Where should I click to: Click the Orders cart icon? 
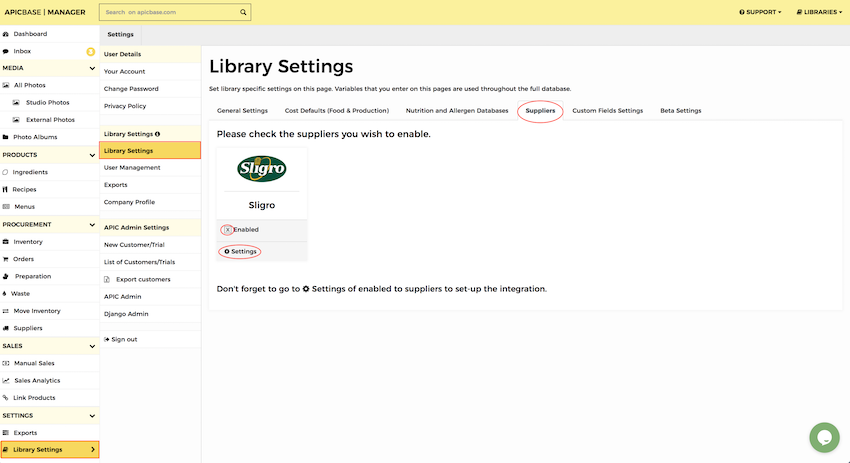[5, 259]
